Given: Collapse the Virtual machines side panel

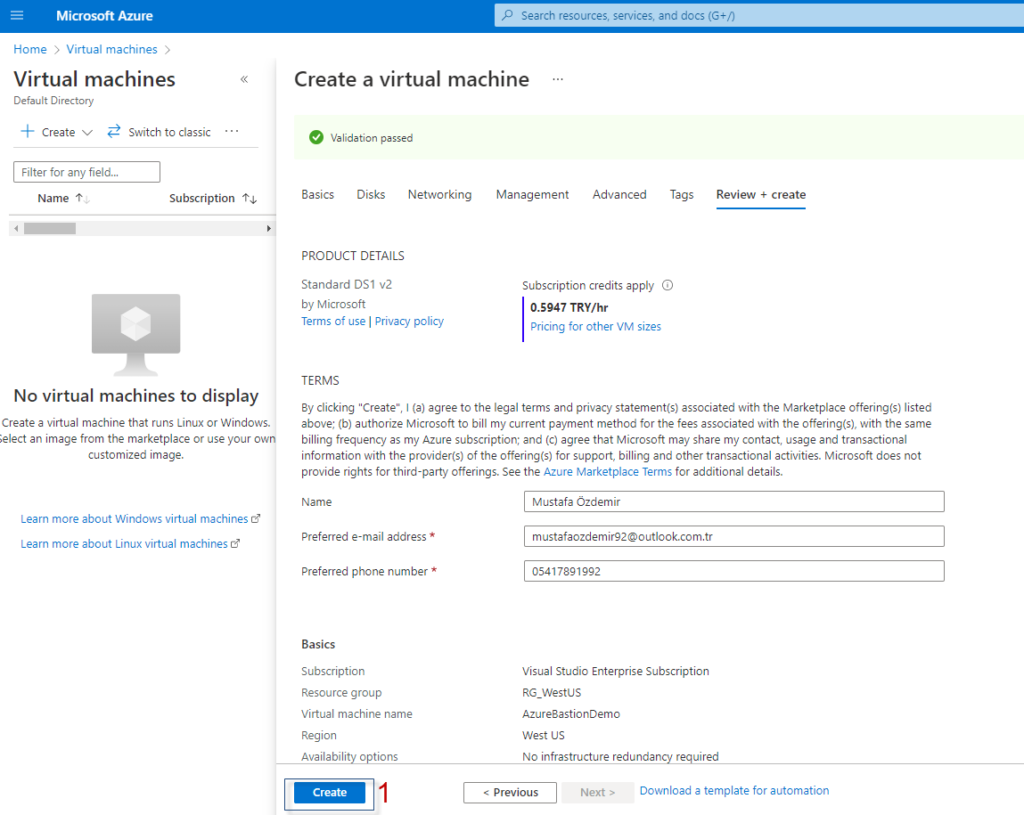Looking at the screenshot, I should pos(244,80).
